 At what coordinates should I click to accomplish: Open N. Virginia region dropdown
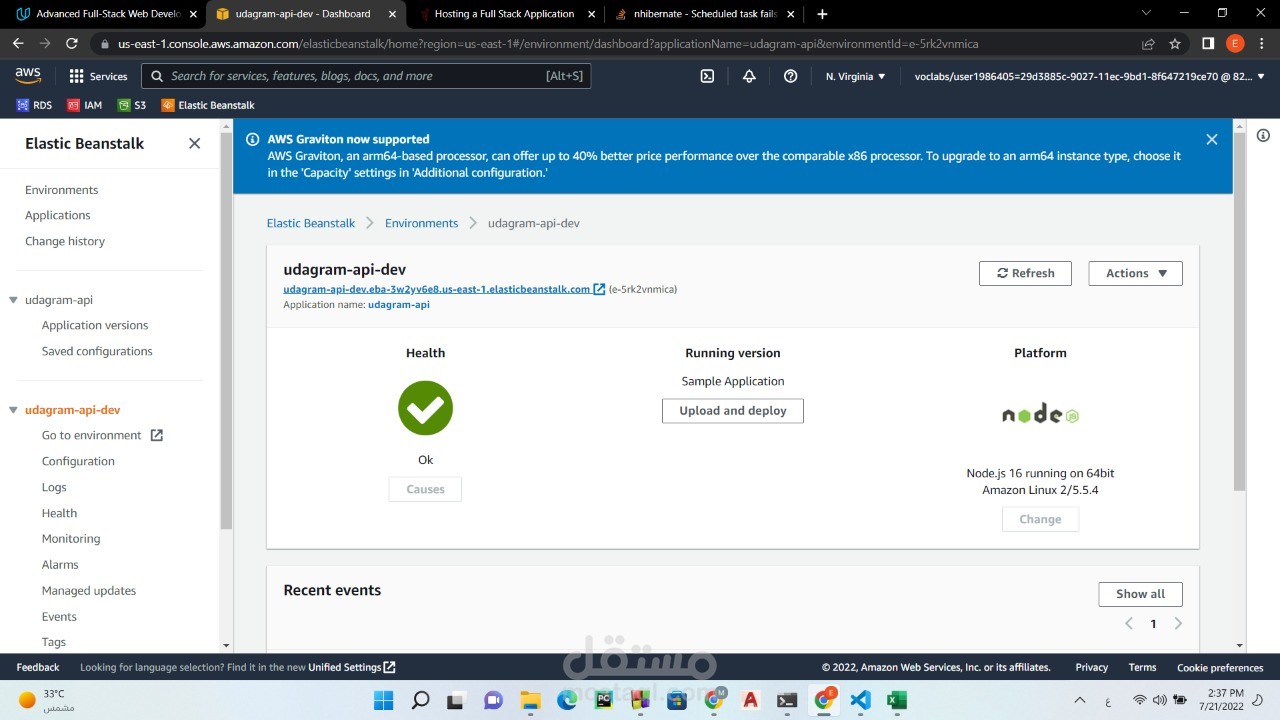(x=855, y=76)
